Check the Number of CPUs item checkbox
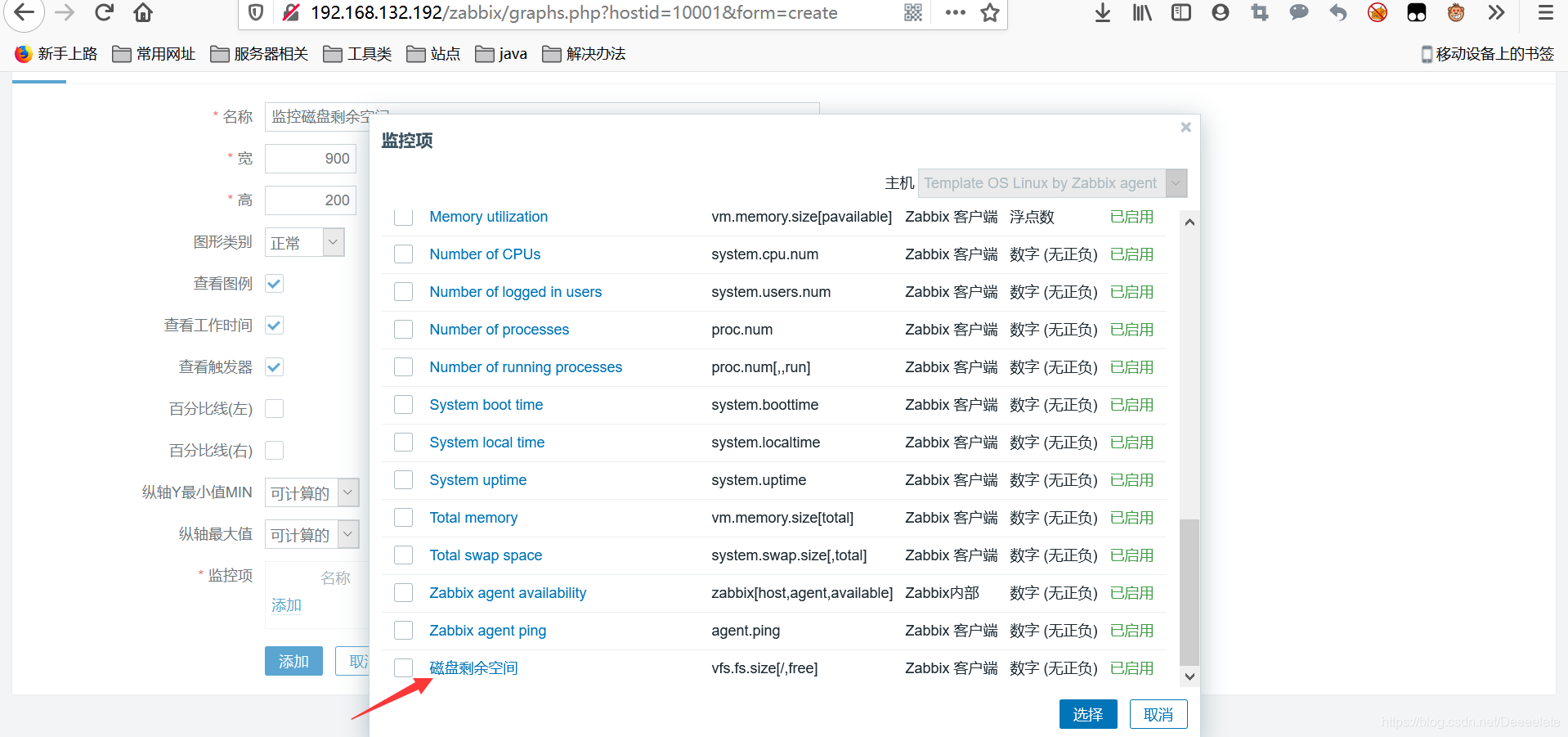This screenshot has height=737, width=1568. (403, 254)
